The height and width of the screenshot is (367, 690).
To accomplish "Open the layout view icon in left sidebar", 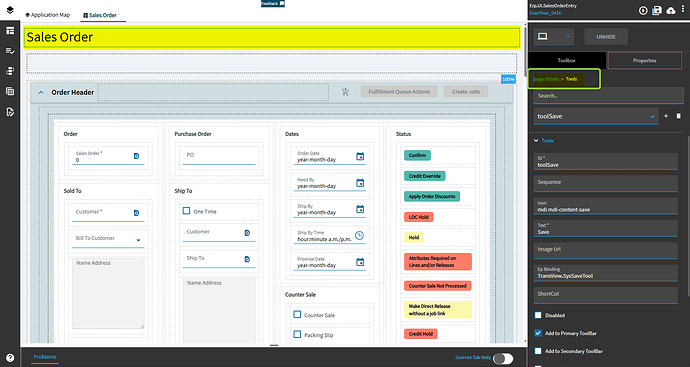I will click(10, 30).
